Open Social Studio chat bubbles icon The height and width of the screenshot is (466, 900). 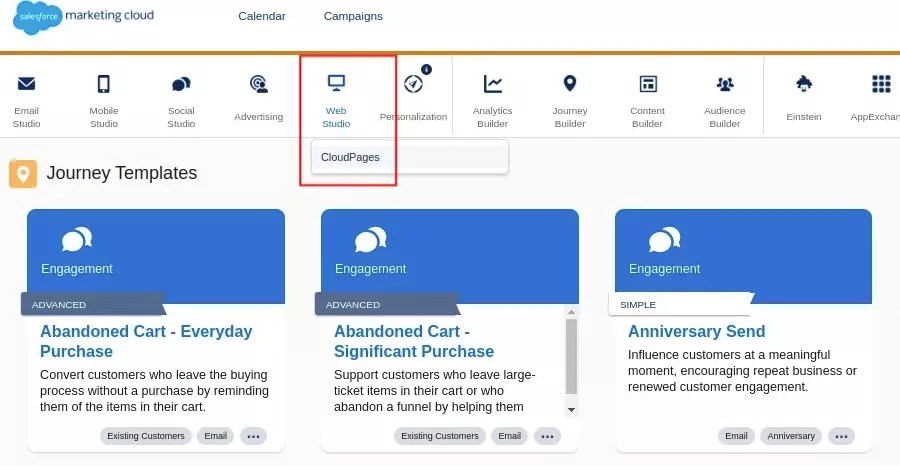coord(181,84)
